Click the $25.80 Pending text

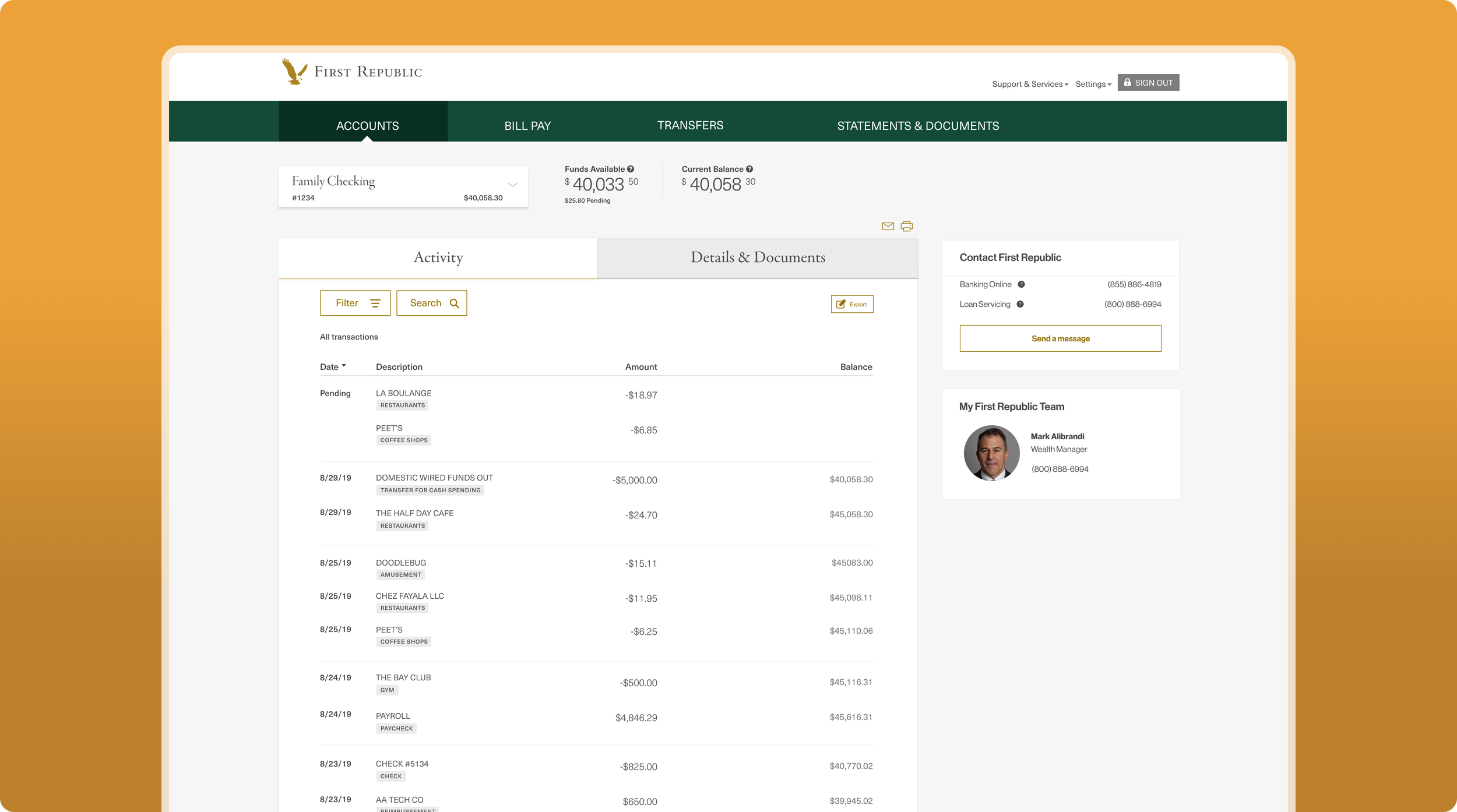click(587, 201)
